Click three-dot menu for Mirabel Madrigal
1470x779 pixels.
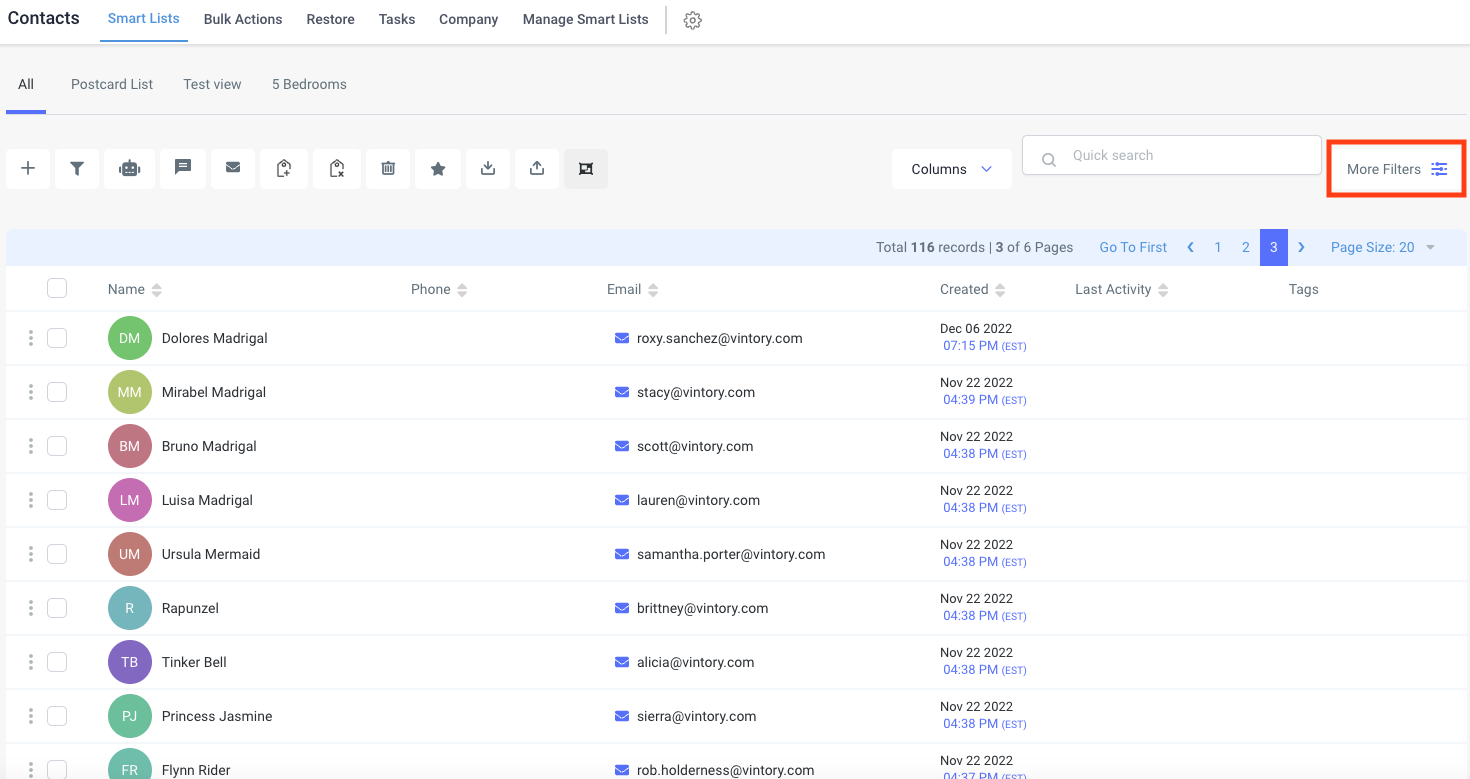[x=31, y=392]
